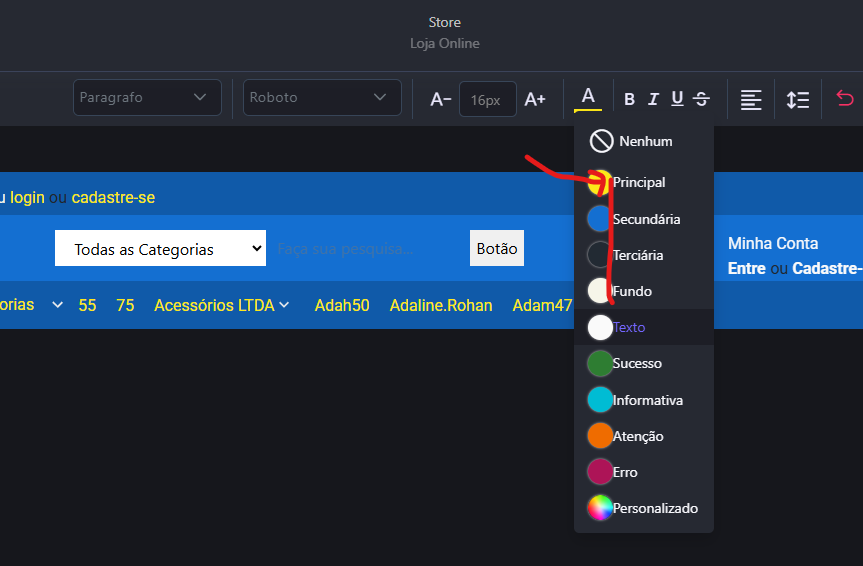
Task: Click the text color A icon
Action: pos(588,97)
